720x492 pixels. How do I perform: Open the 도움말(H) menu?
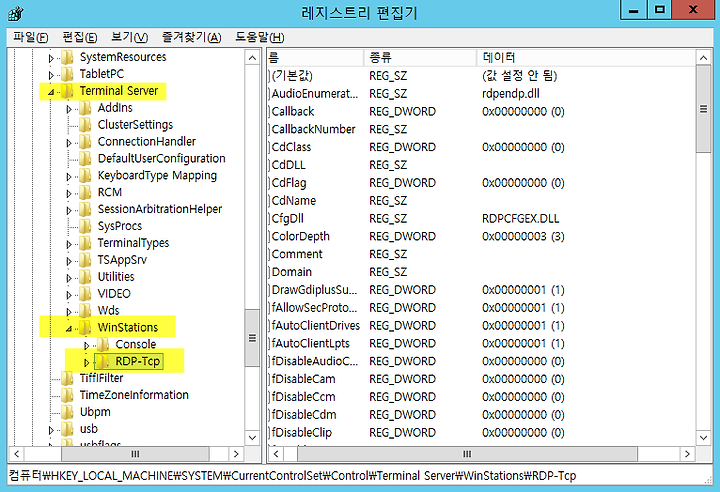tap(259, 37)
